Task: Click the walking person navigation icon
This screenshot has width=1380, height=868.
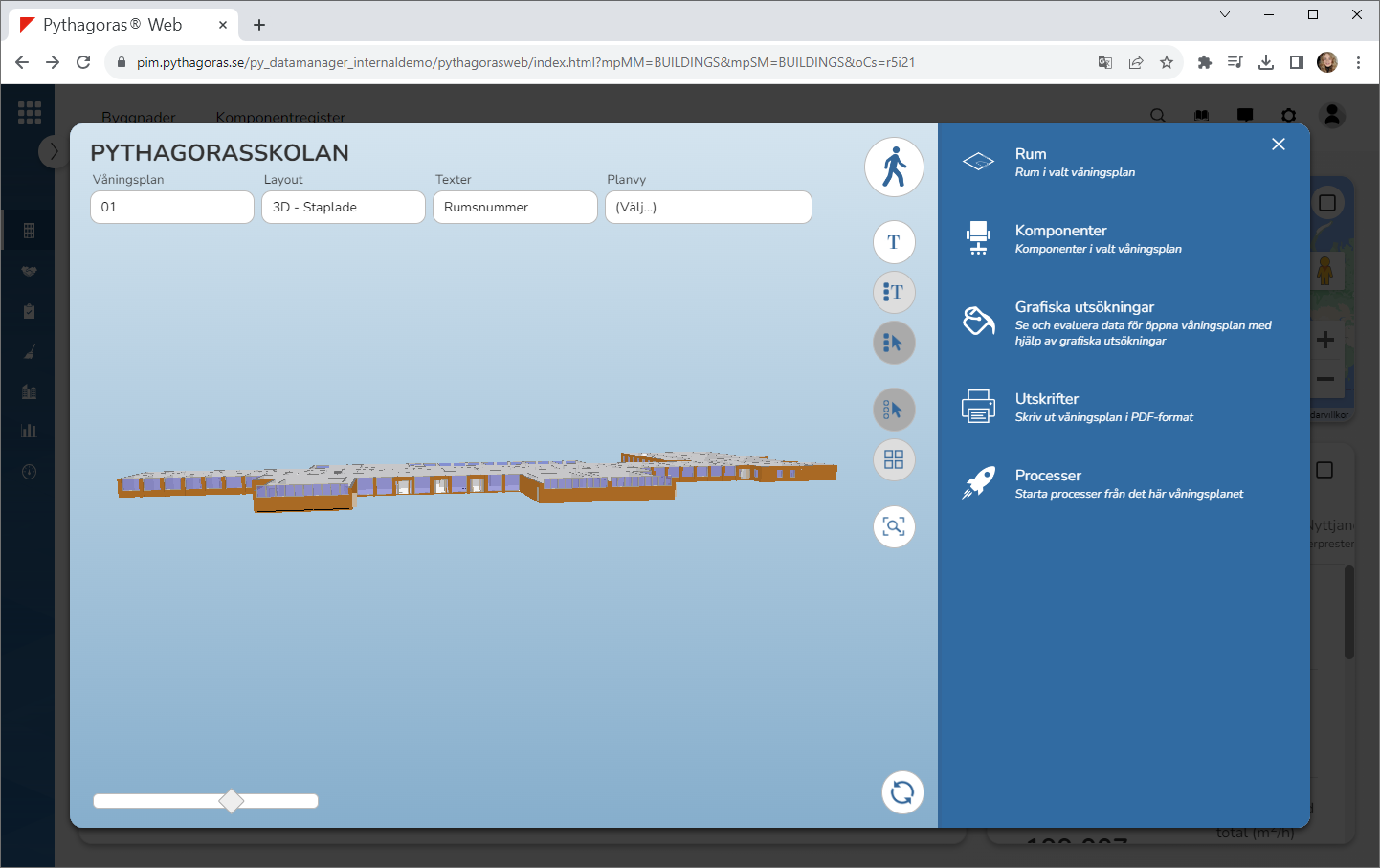Action: 894,167
